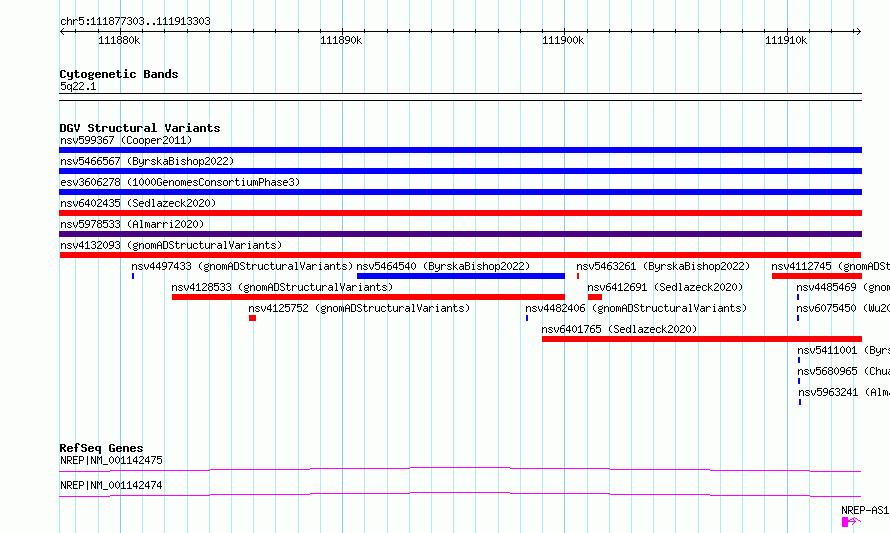Select the nsv6075450 small blue marker
This screenshot has height=533, width=890.
[x=798, y=318]
